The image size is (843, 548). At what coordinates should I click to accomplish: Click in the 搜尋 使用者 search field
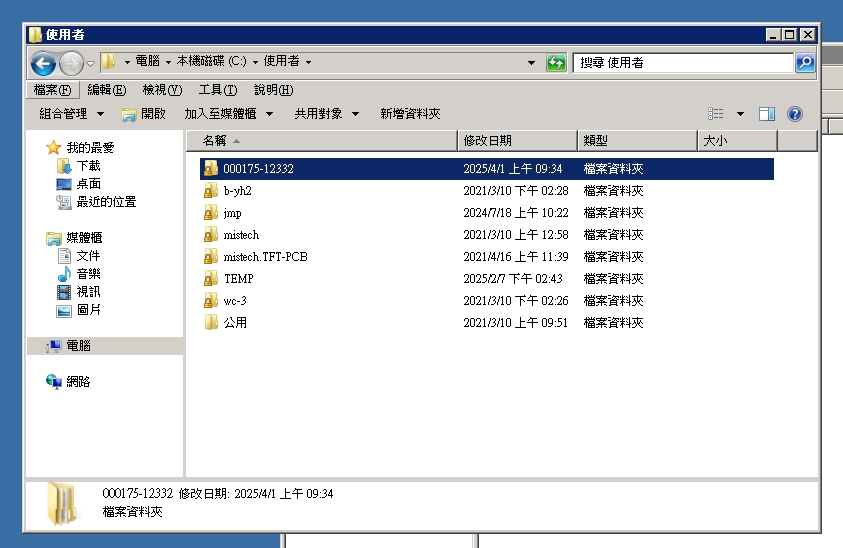point(684,63)
